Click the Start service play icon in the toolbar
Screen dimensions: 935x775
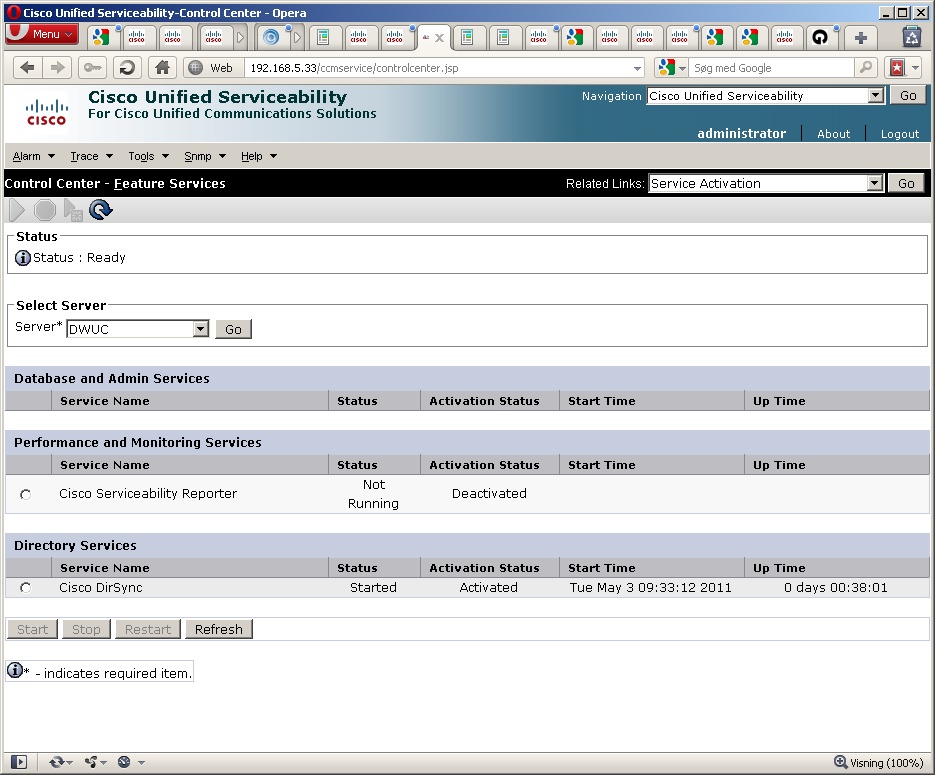click(x=17, y=210)
